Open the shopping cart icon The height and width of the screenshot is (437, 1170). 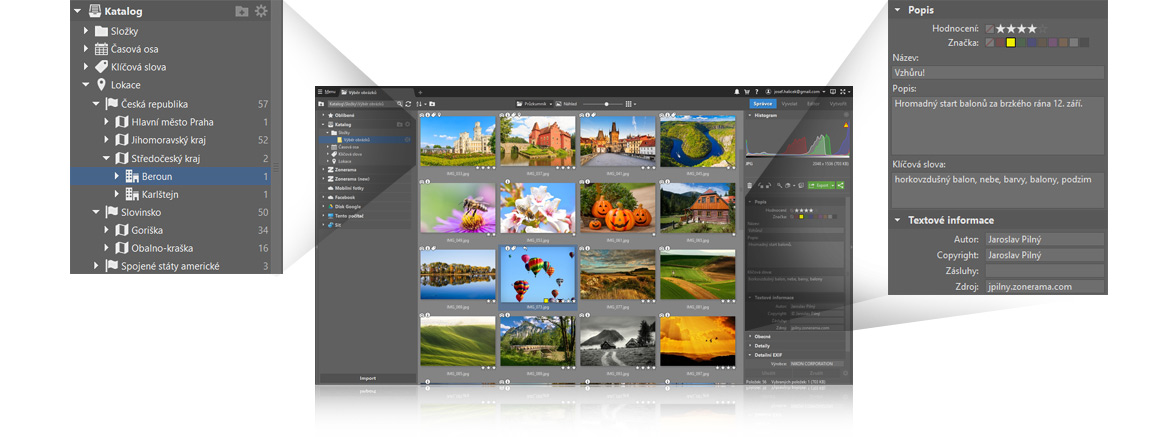747,92
